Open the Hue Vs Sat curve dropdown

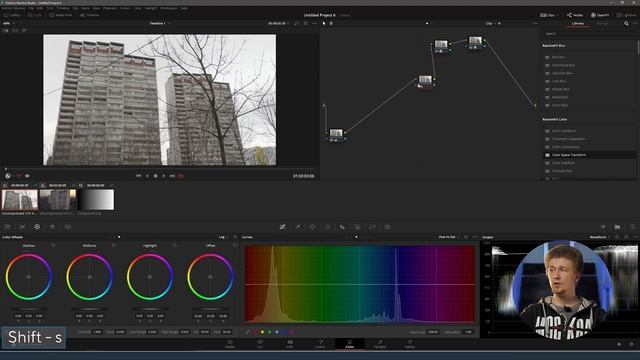click(x=449, y=237)
